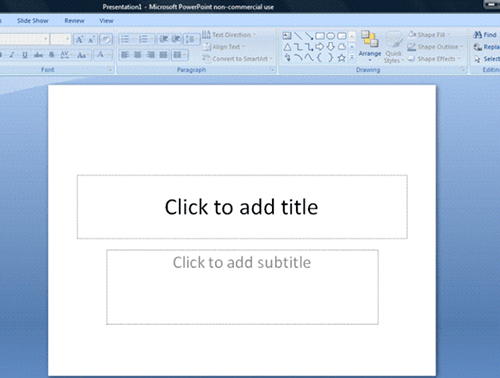Click the Select button in Editing

click(x=487, y=59)
